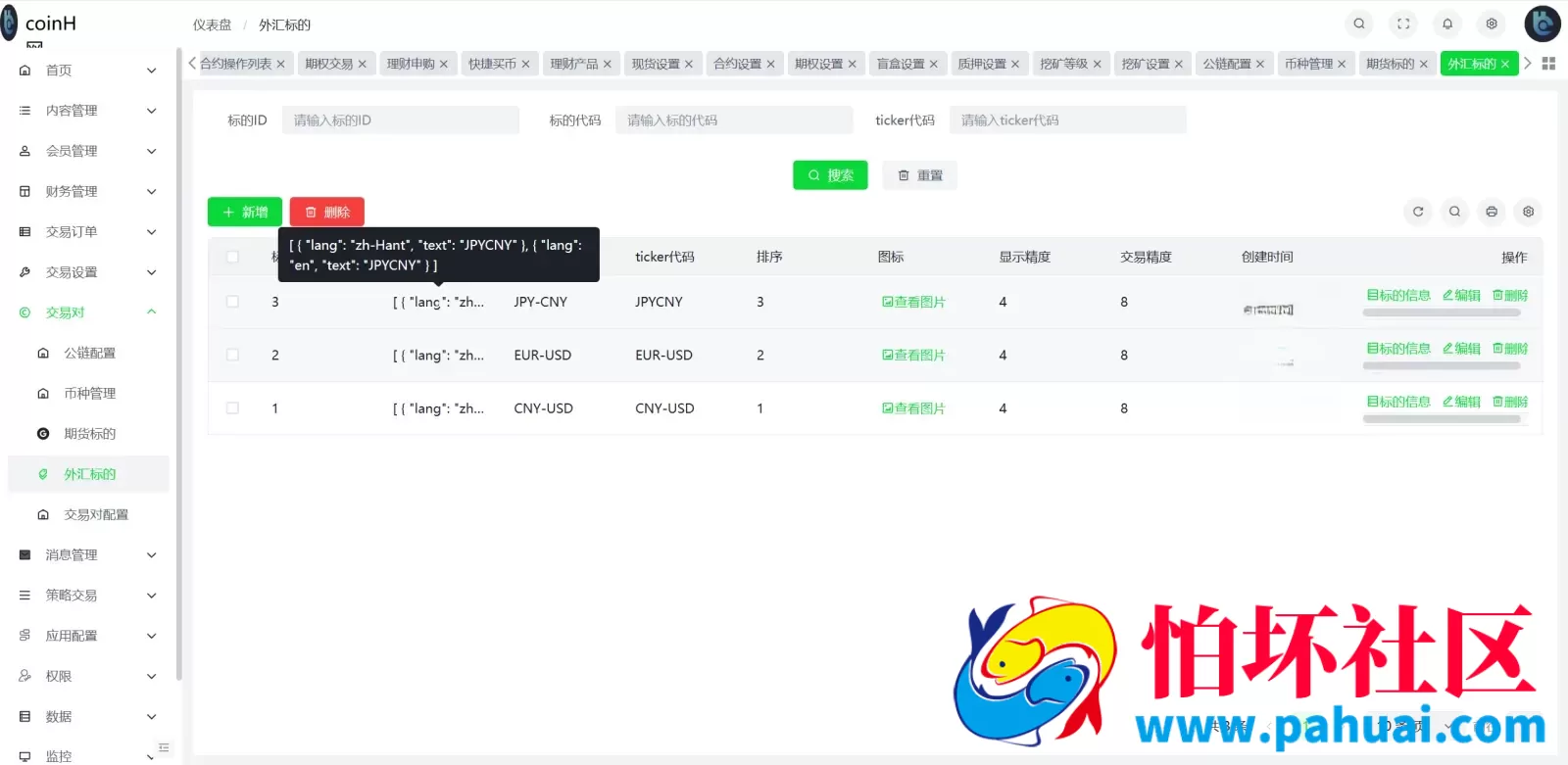This screenshot has width=1568, height=765.
Task: Expand 消息管理 sidebar menu
Action: tap(88, 554)
